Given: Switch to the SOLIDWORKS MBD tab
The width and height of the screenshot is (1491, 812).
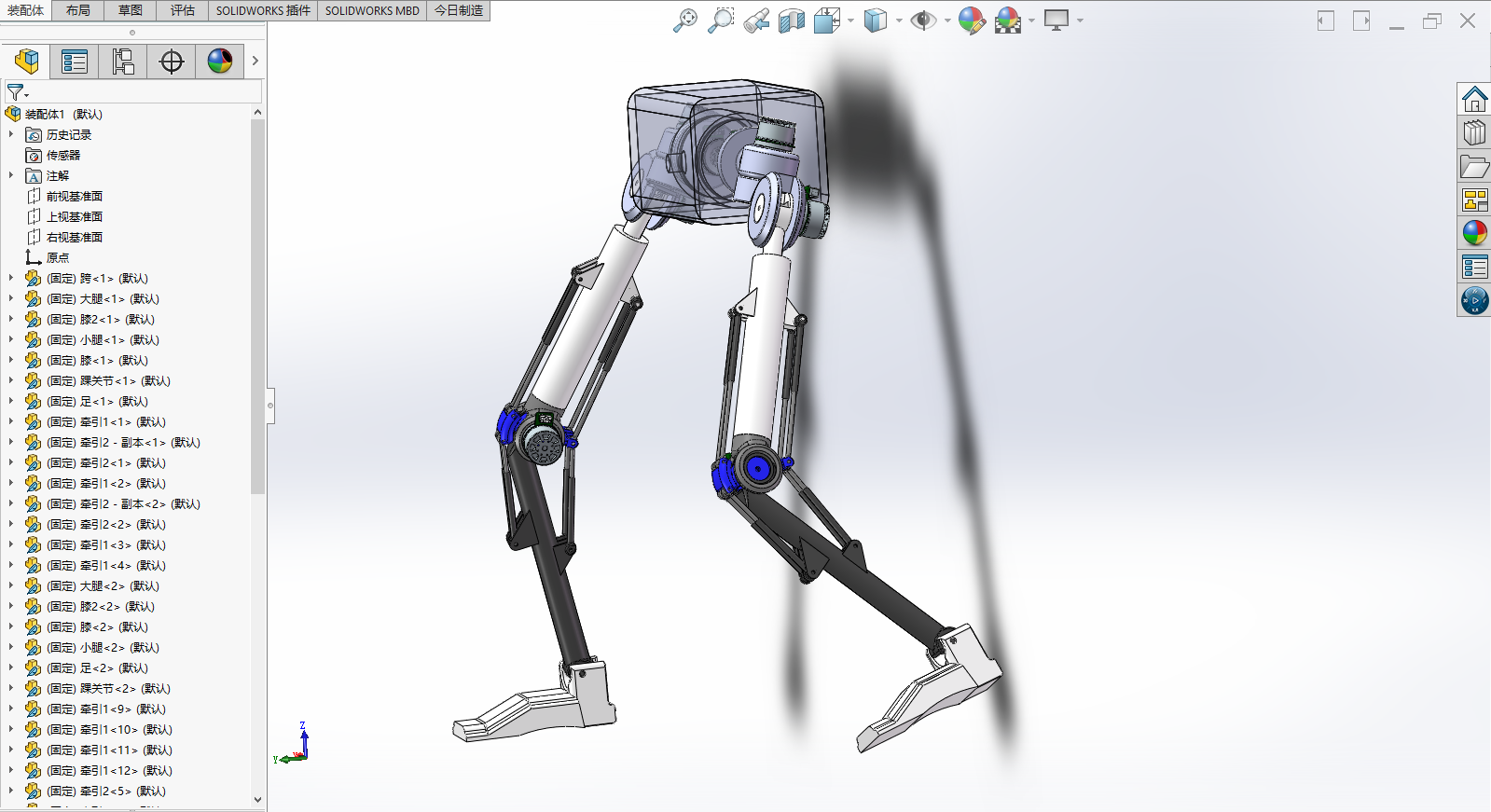Looking at the screenshot, I should [x=372, y=10].
